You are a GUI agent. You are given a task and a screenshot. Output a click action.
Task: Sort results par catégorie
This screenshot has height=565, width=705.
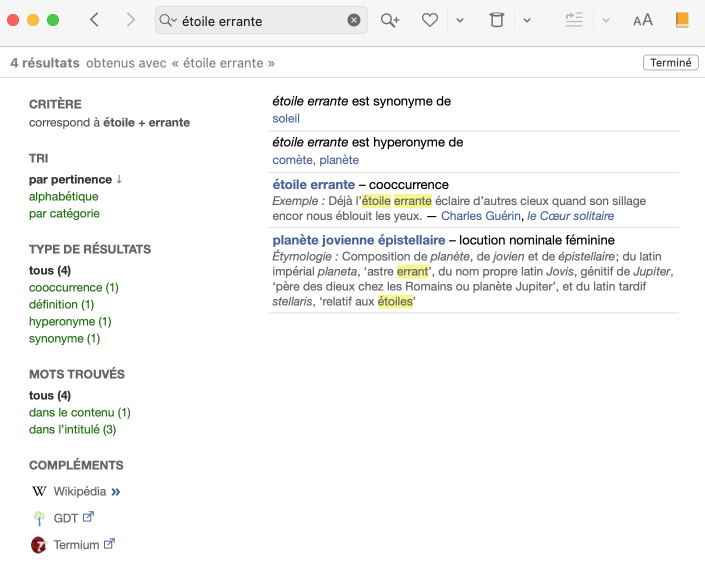pyautogui.click(x=64, y=213)
